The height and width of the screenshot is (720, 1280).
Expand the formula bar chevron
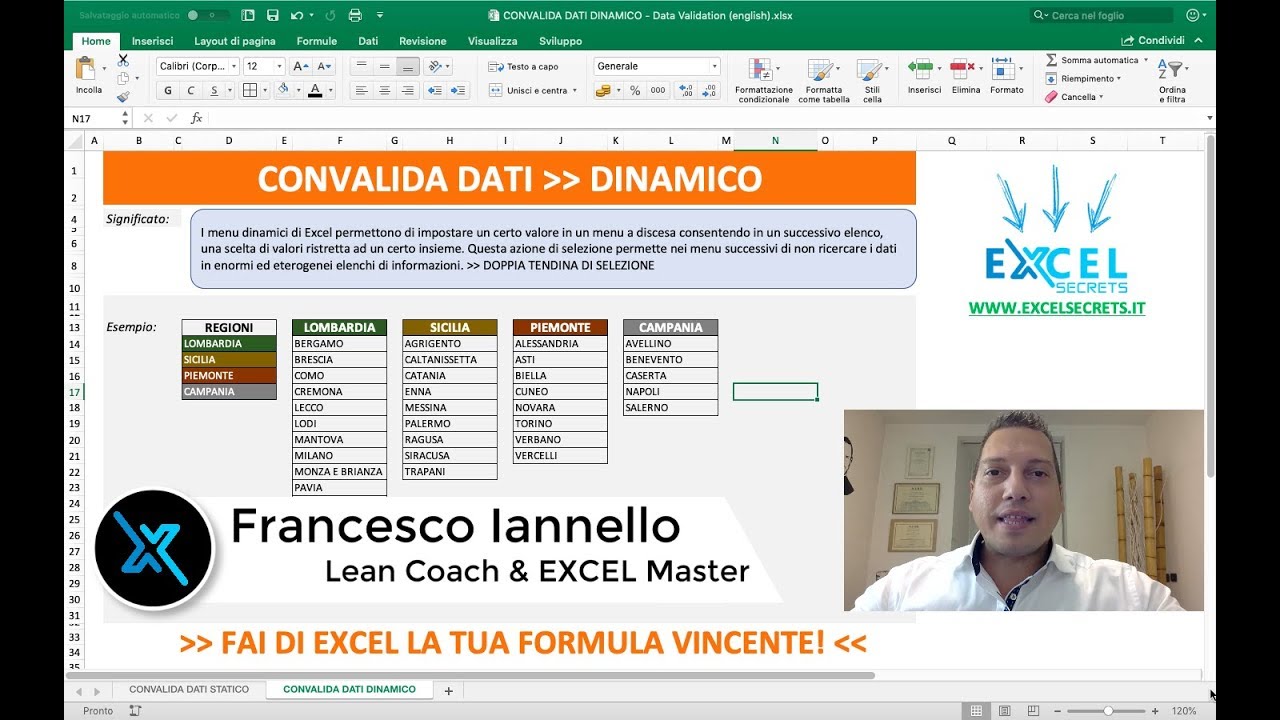pos(1210,118)
